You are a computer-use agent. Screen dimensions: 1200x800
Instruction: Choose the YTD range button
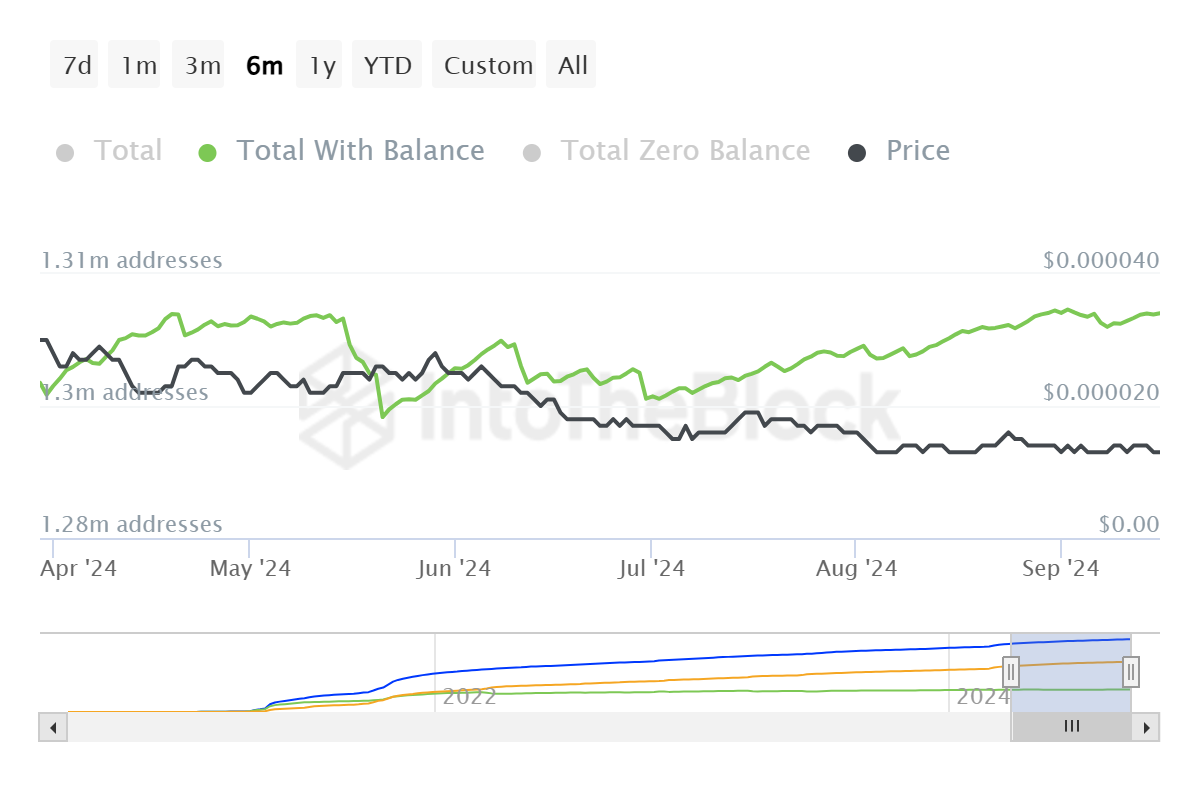pos(388,66)
